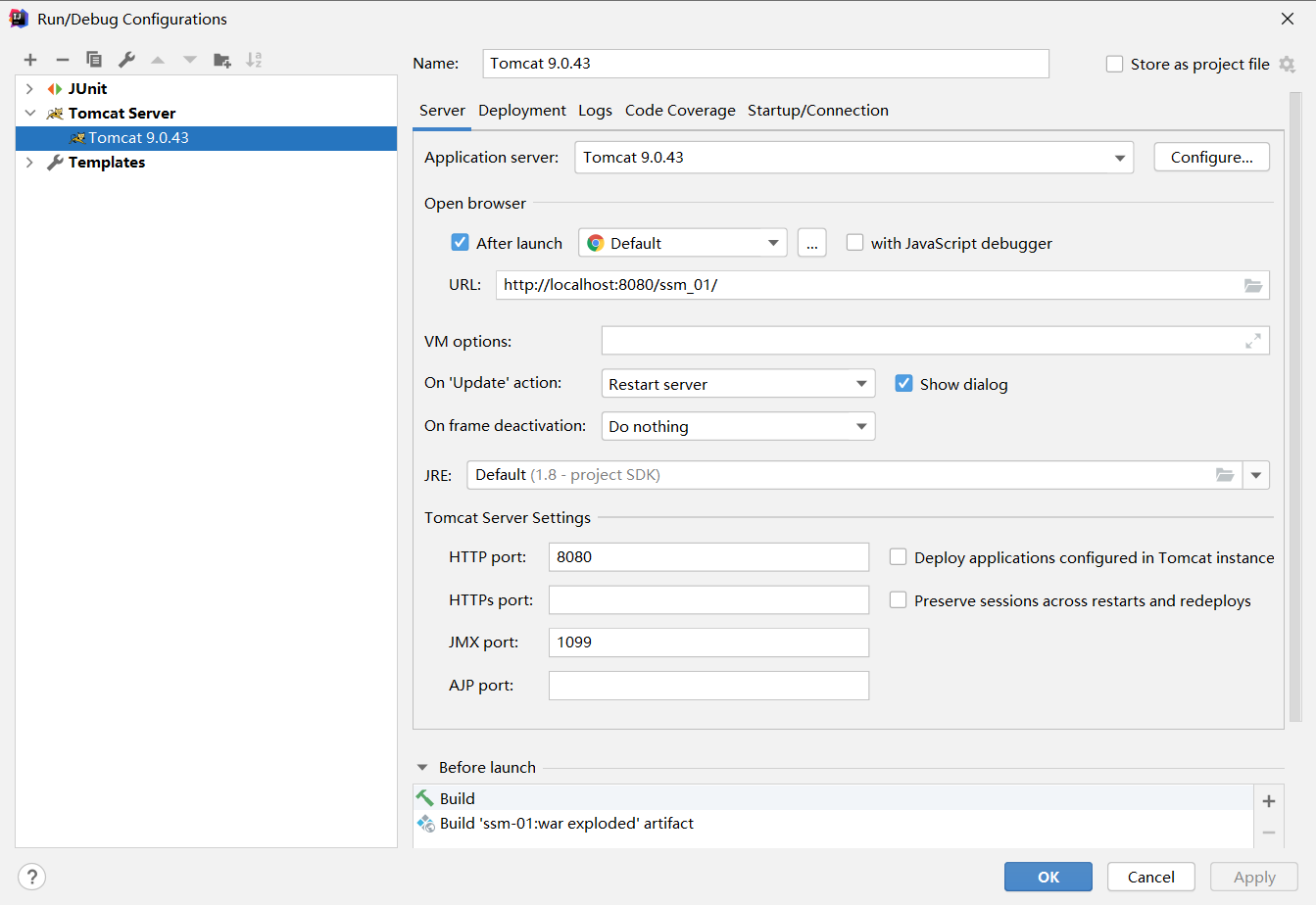Viewport: 1316px width, 905px height.
Task: Switch to the Code Coverage tab
Action: coord(680,111)
